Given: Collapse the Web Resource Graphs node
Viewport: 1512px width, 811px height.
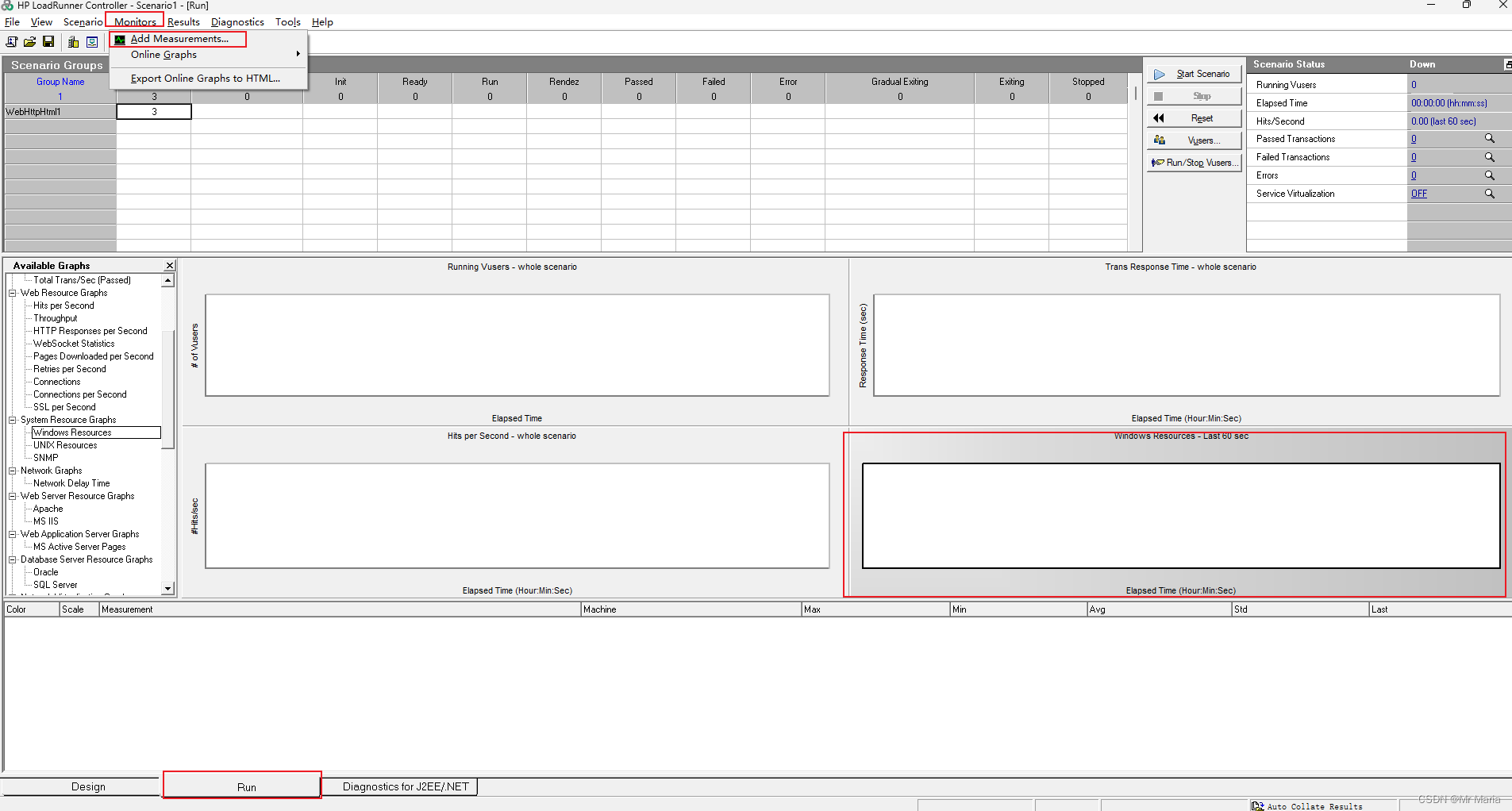Looking at the screenshot, I should [x=13, y=293].
